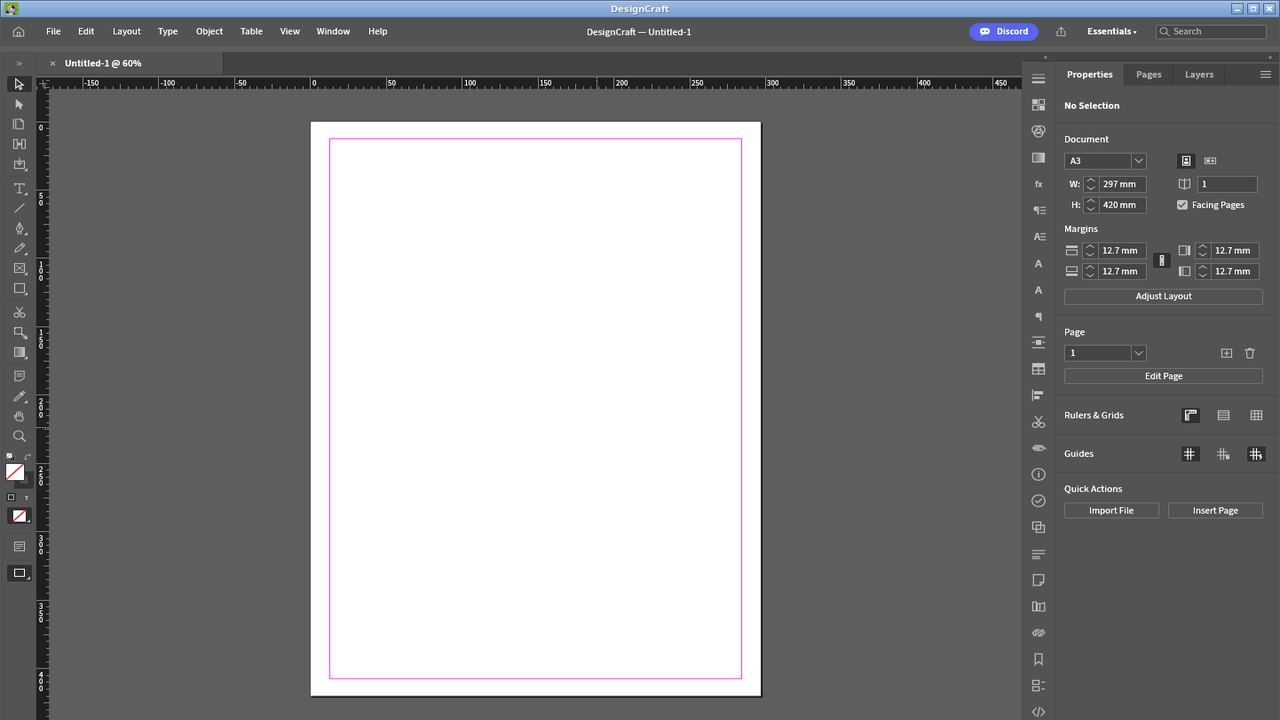
Task: Select the Scissors tool in left toolbar
Action: (19, 312)
